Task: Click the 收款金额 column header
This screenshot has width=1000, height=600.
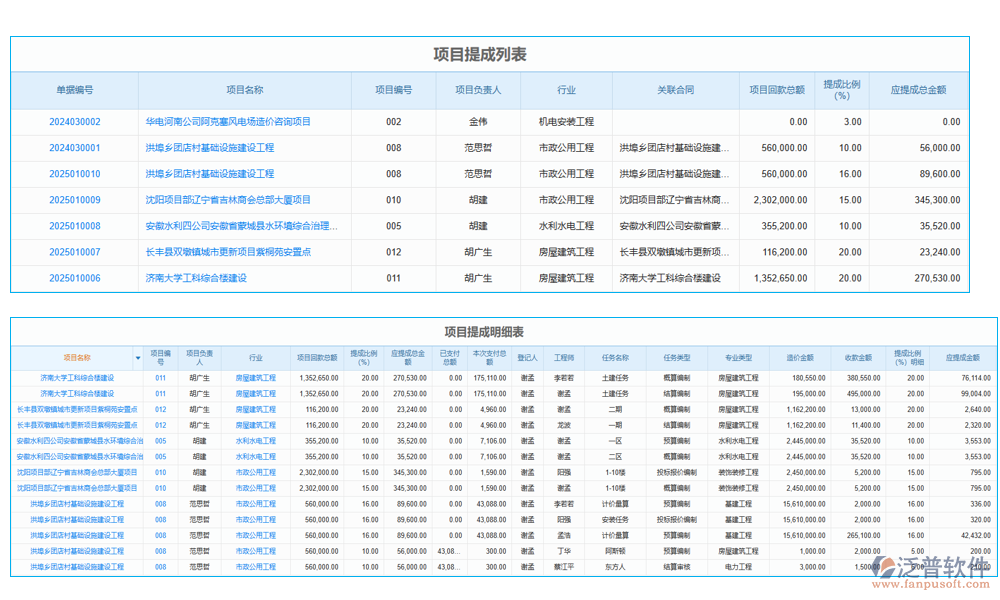Action: click(859, 358)
